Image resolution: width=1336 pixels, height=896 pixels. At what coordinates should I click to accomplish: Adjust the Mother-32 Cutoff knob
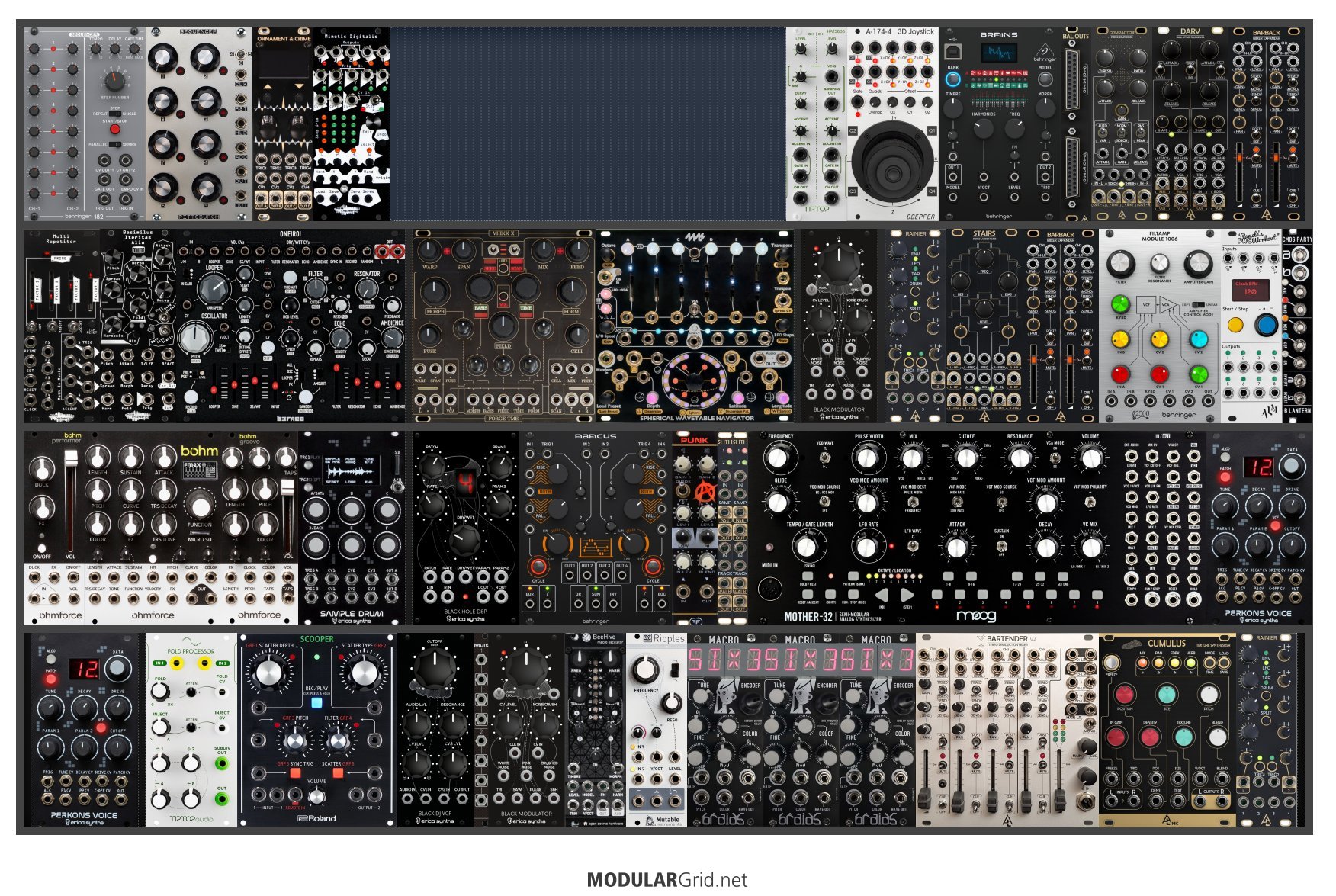966,458
